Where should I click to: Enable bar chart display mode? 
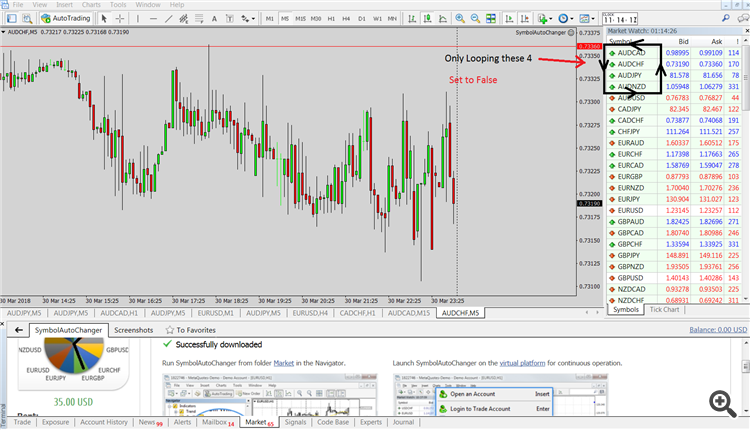click(412, 18)
